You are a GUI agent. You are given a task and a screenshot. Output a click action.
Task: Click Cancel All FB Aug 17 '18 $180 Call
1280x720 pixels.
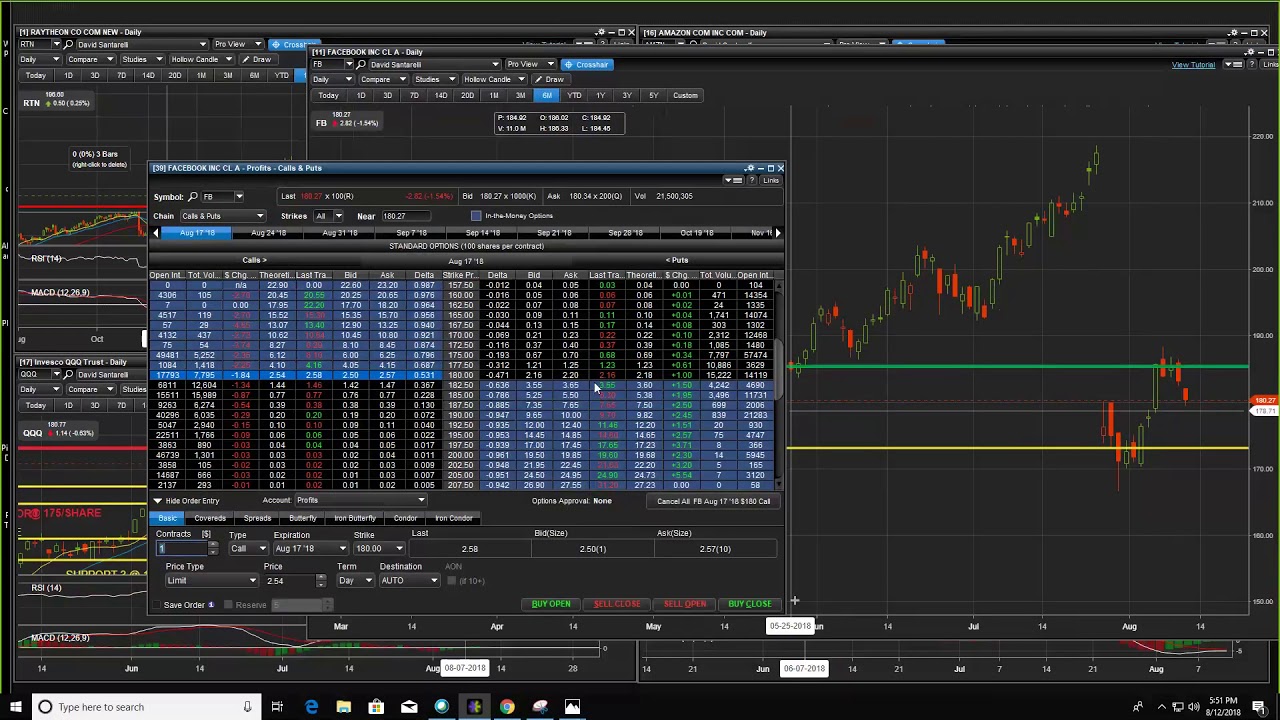pyautogui.click(x=713, y=501)
